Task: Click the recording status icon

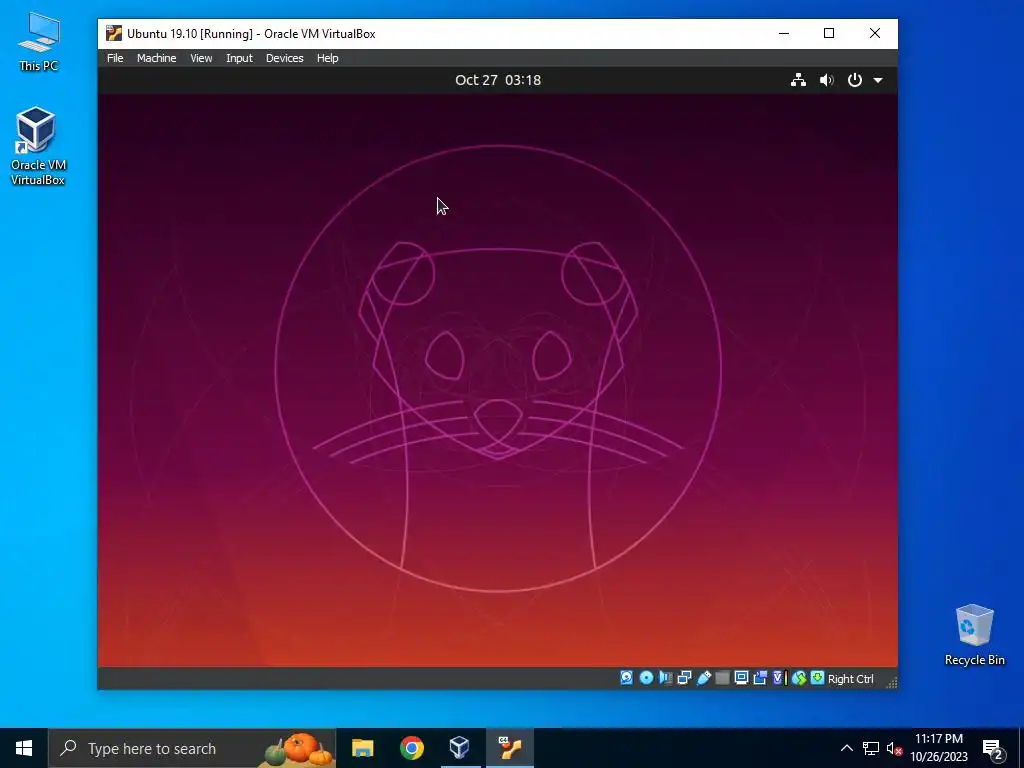Action: [760, 678]
